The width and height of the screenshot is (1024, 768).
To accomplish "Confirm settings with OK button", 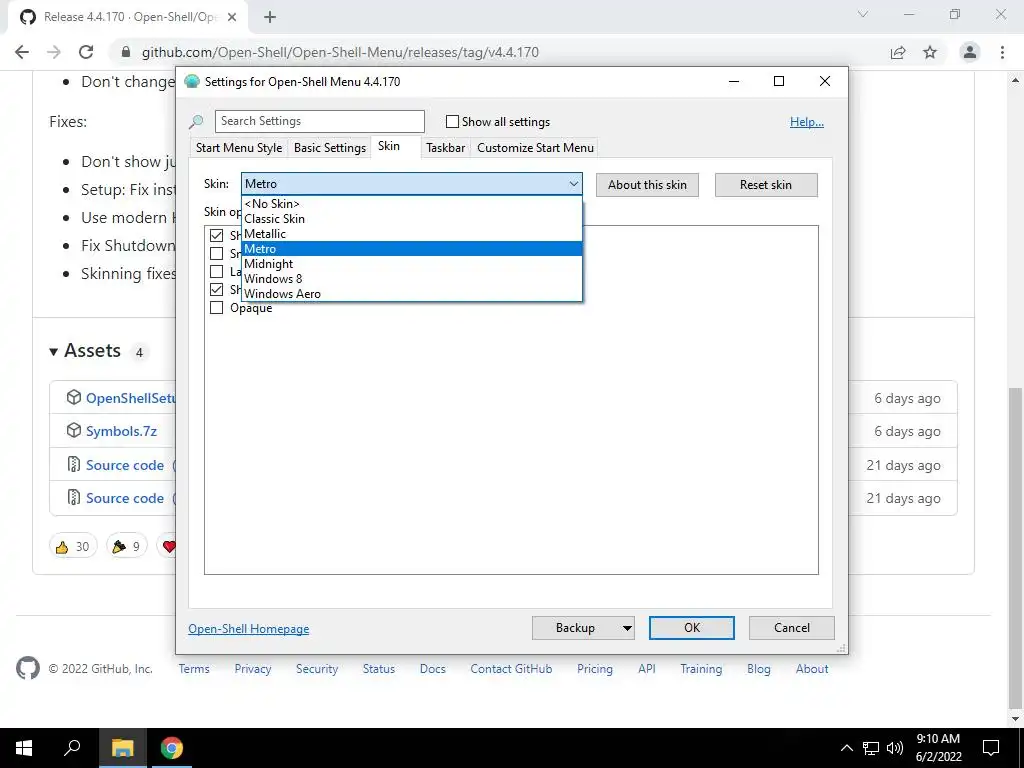I will click(x=692, y=628).
